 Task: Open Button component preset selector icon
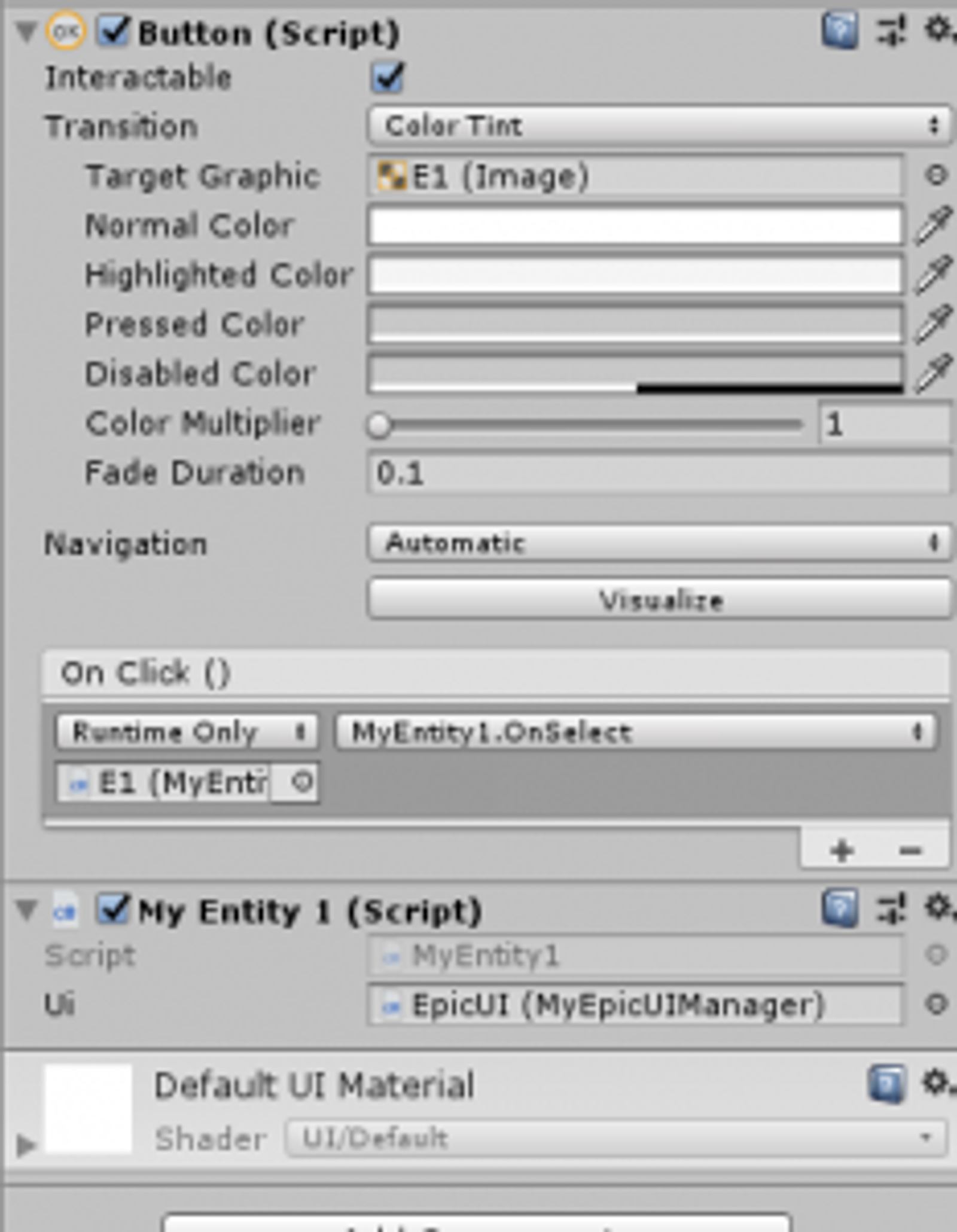point(891,31)
